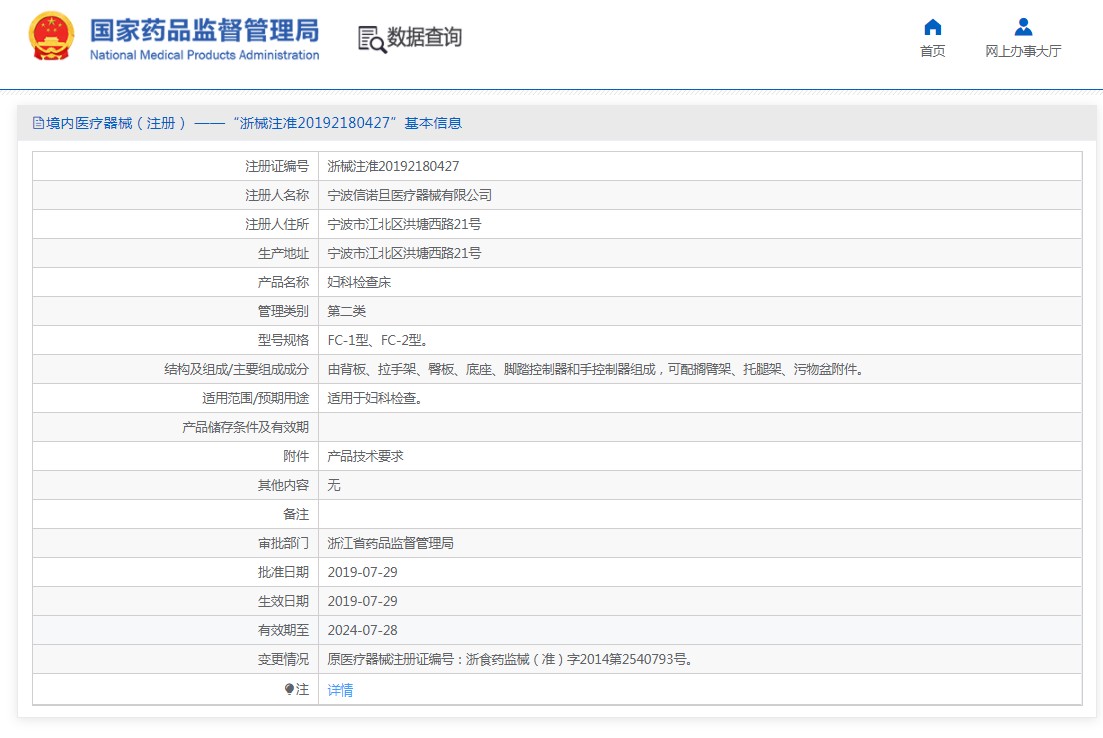Viewport: 1103px width, 738px height.
Task: Click 生效日期 value 2019-07-29
Action: [362, 602]
